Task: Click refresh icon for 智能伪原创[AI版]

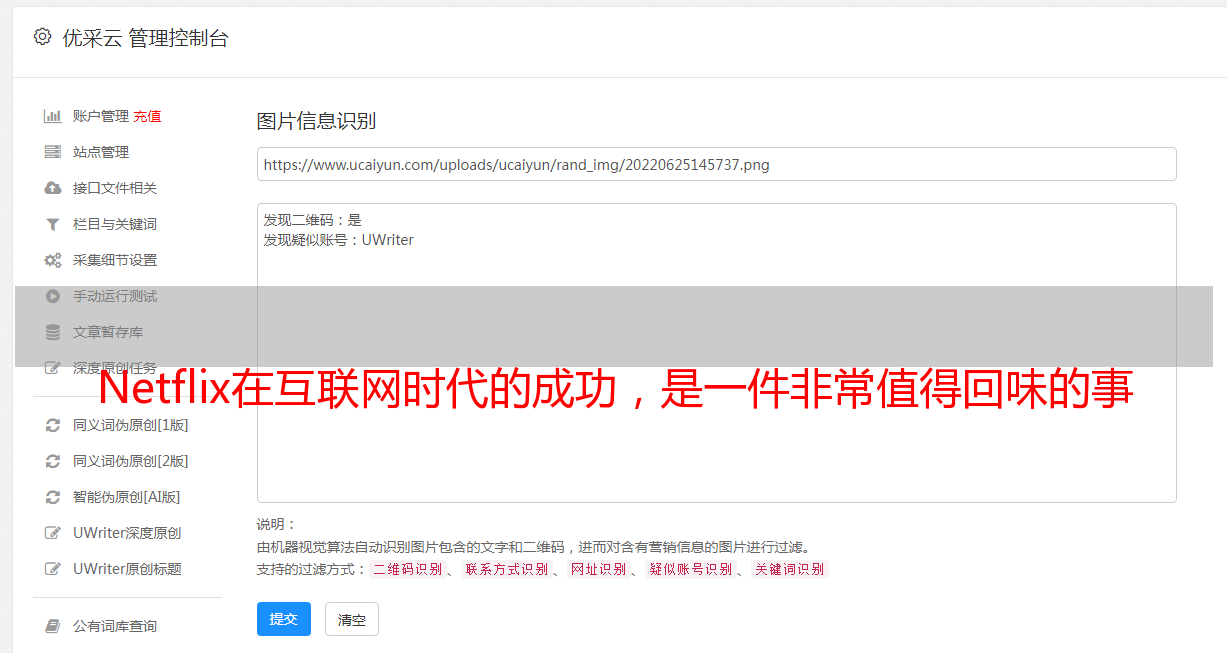Action: (x=53, y=497)
